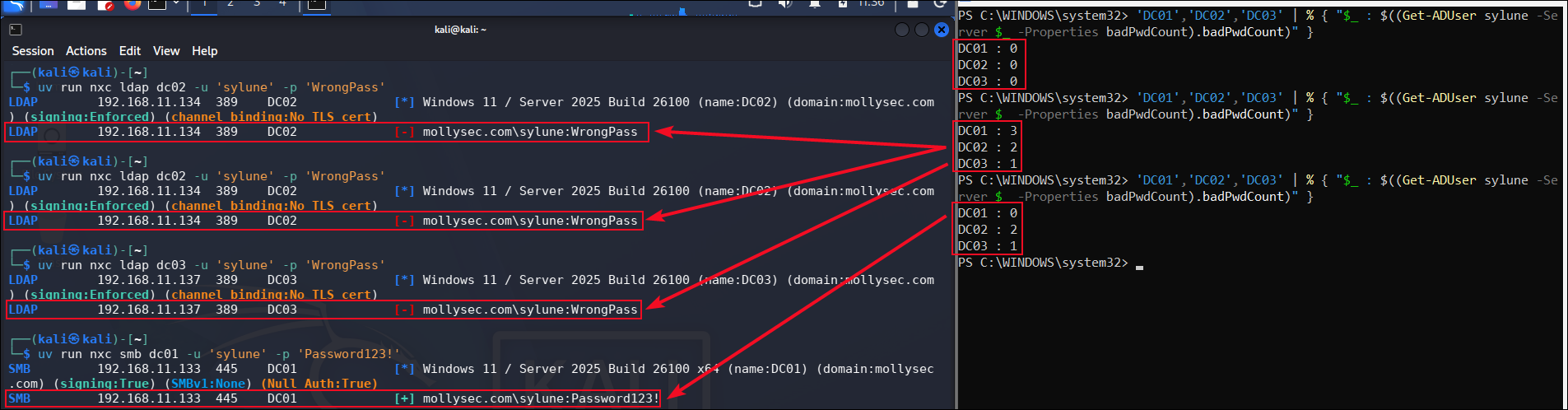The height and width of the screenshot is (410, 1568).
Task: Click 'DC01 : 3' in PowerShell output
Action: click(988, 131)
